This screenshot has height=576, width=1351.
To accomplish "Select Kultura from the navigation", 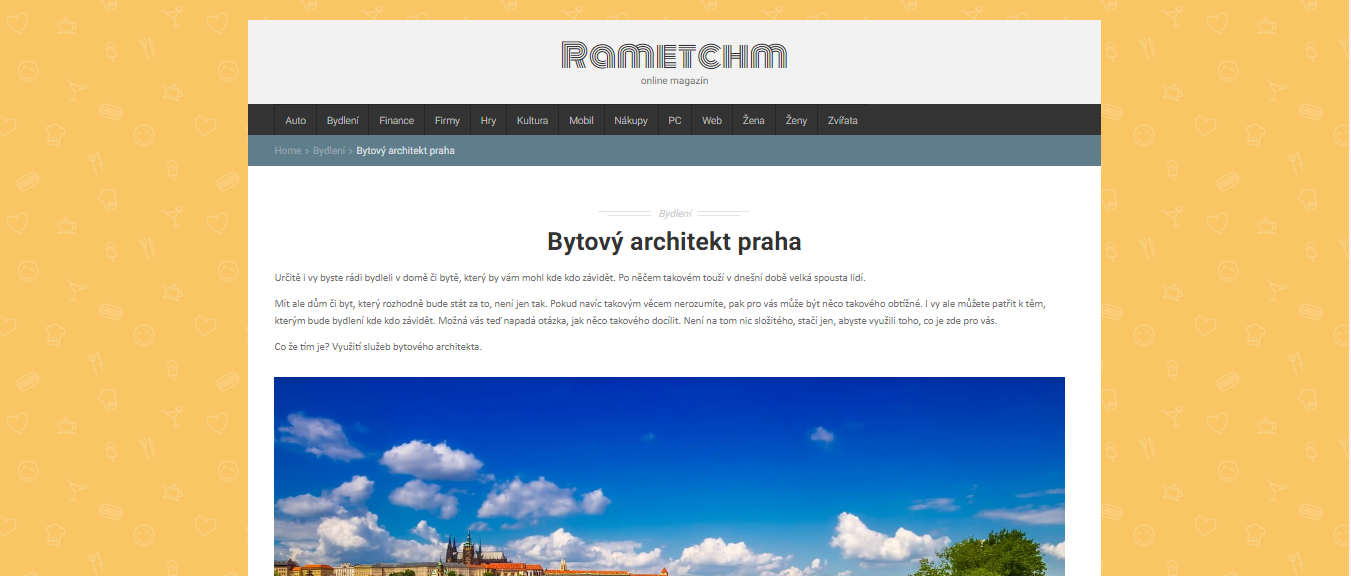I will click(x=532, y=120).
